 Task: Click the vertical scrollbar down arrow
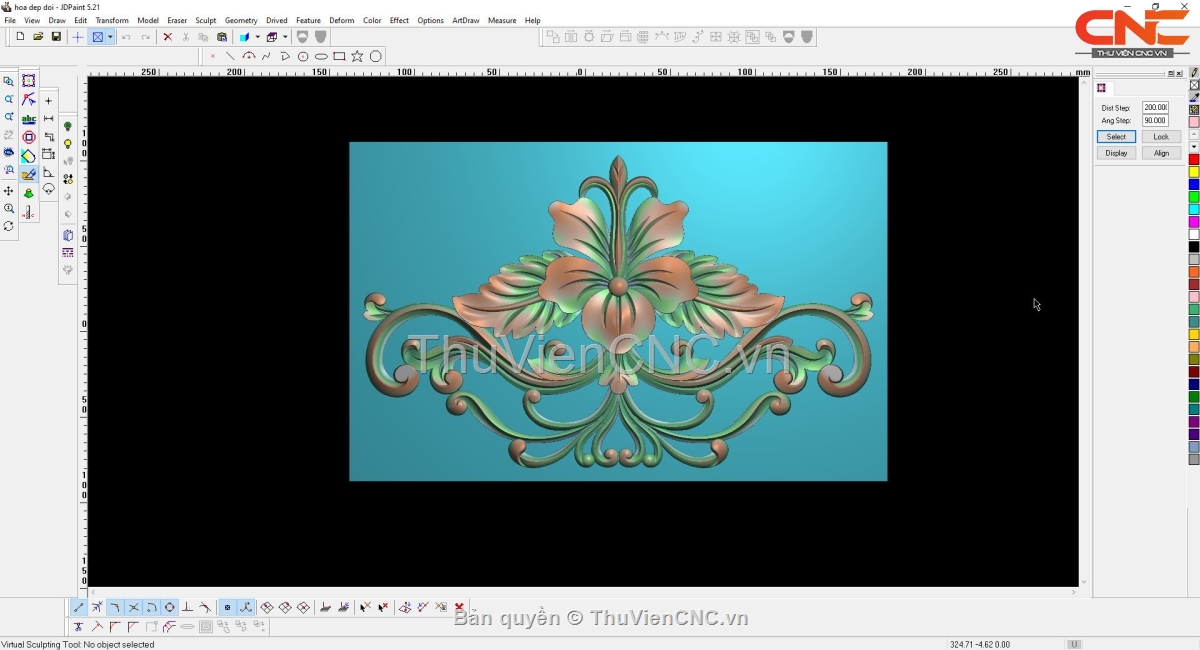click(x=1083, y=581)
